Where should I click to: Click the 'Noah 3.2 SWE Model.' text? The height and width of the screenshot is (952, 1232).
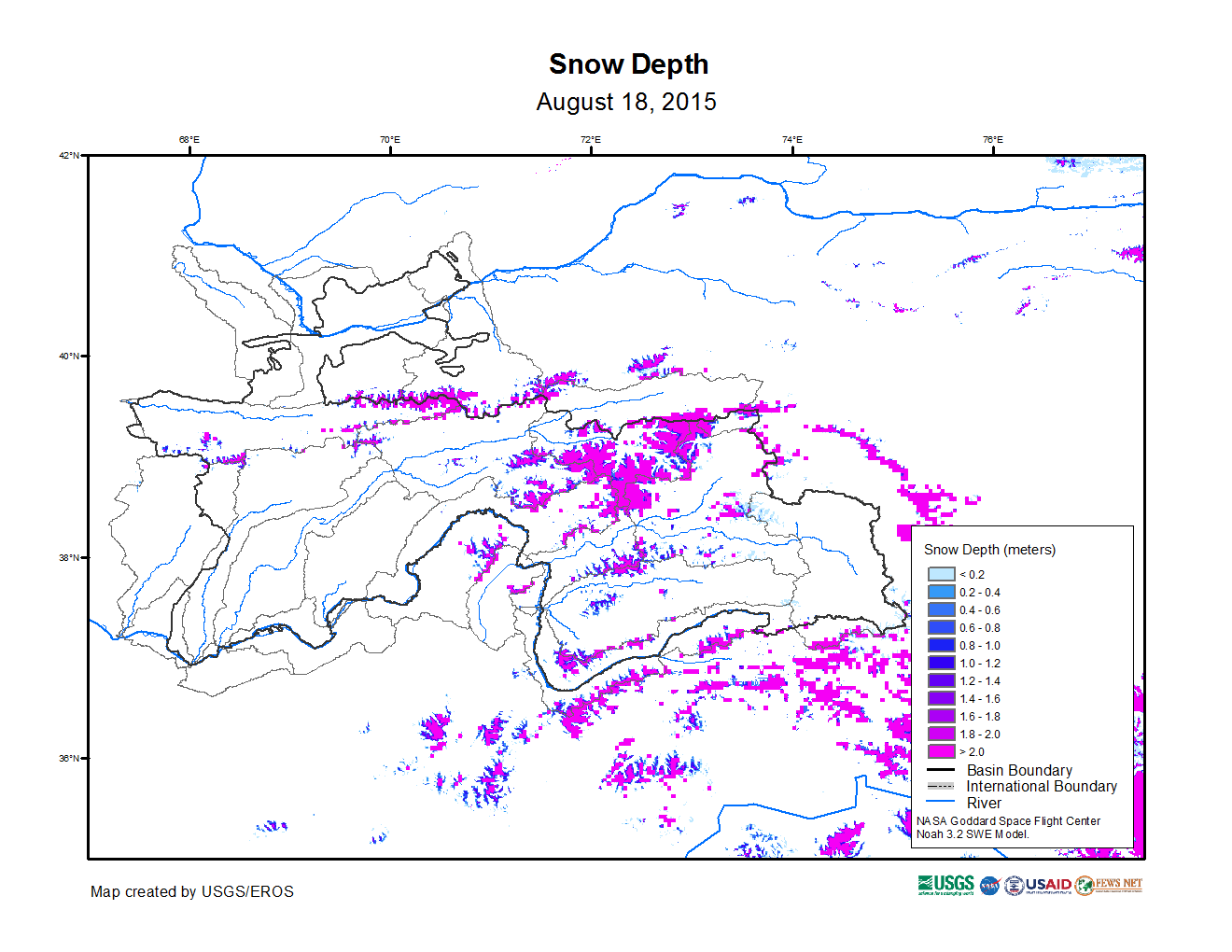click(x=973, y=834)
